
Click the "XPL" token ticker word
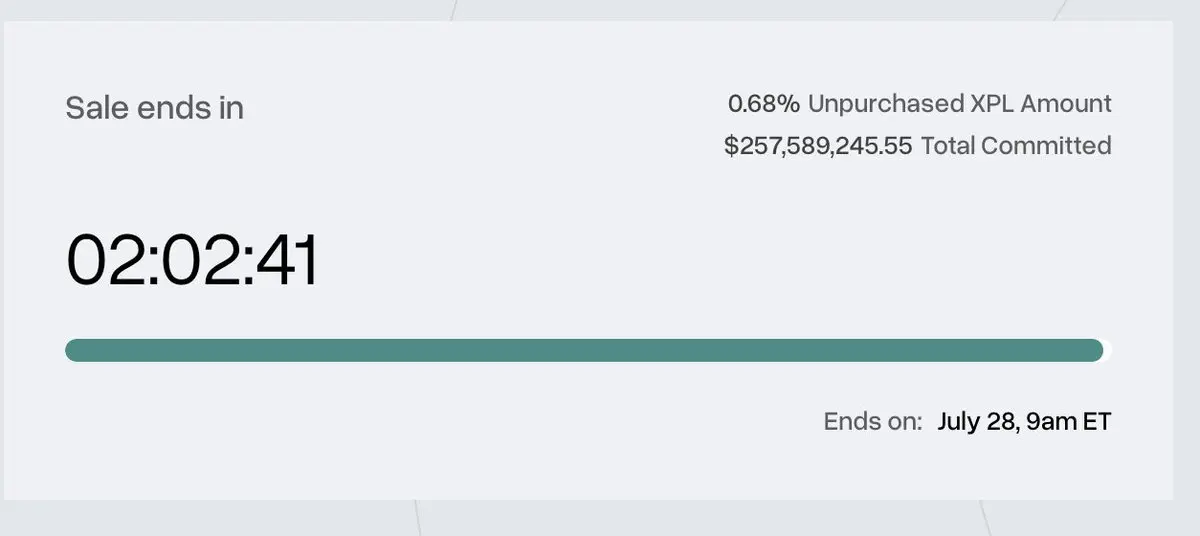[x=991, y=103]
